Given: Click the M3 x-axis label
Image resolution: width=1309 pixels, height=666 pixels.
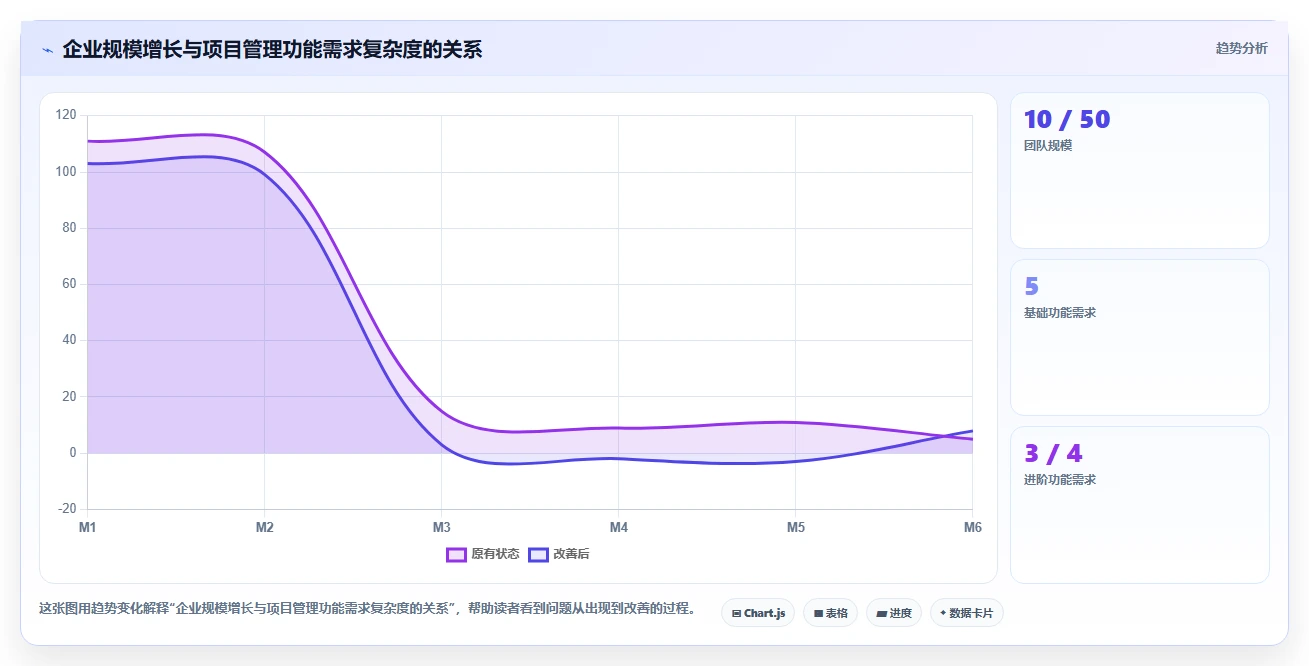Looking at the screenshot, I should coord(441,527).
